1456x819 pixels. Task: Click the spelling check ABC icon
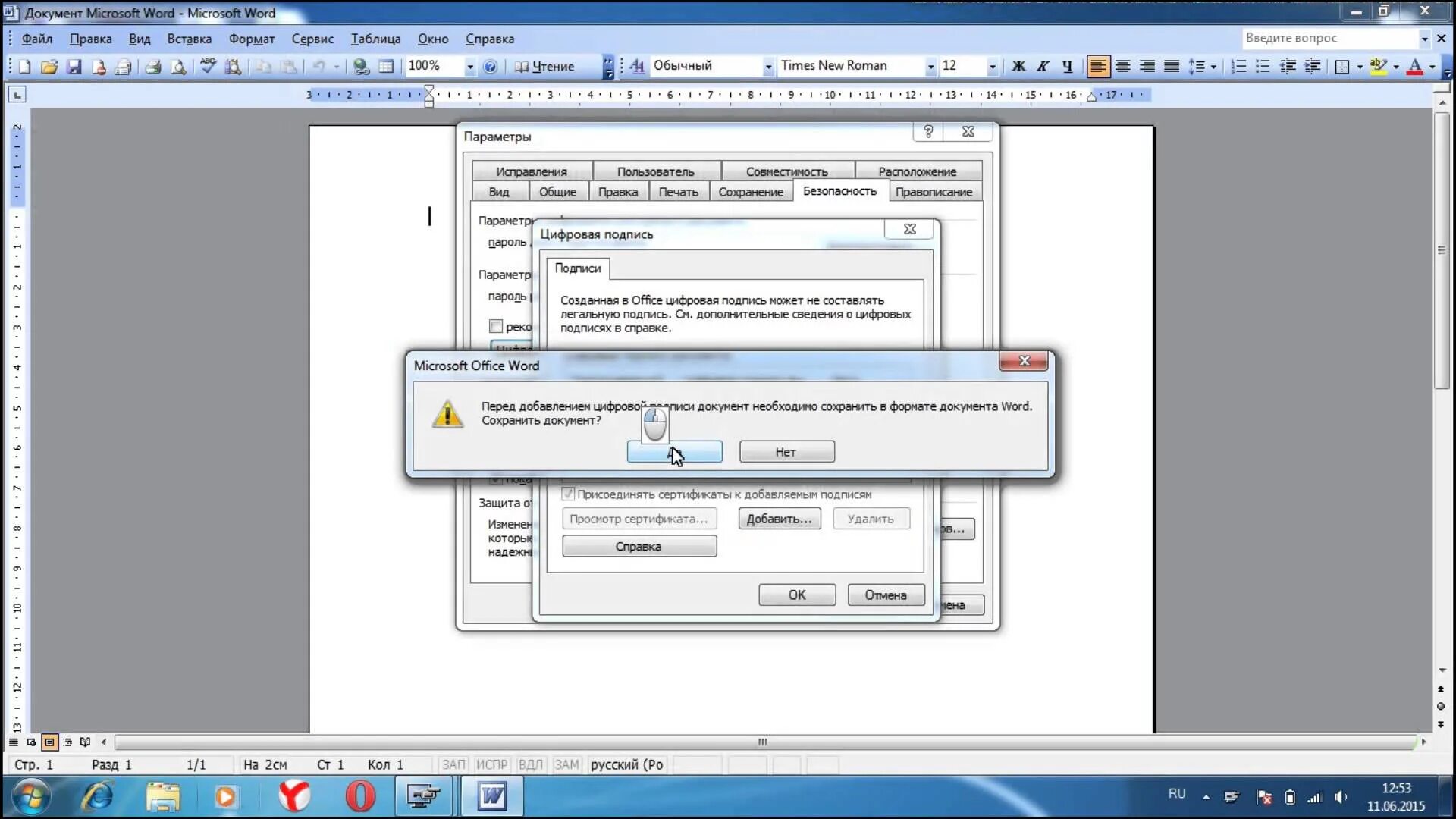208,67
